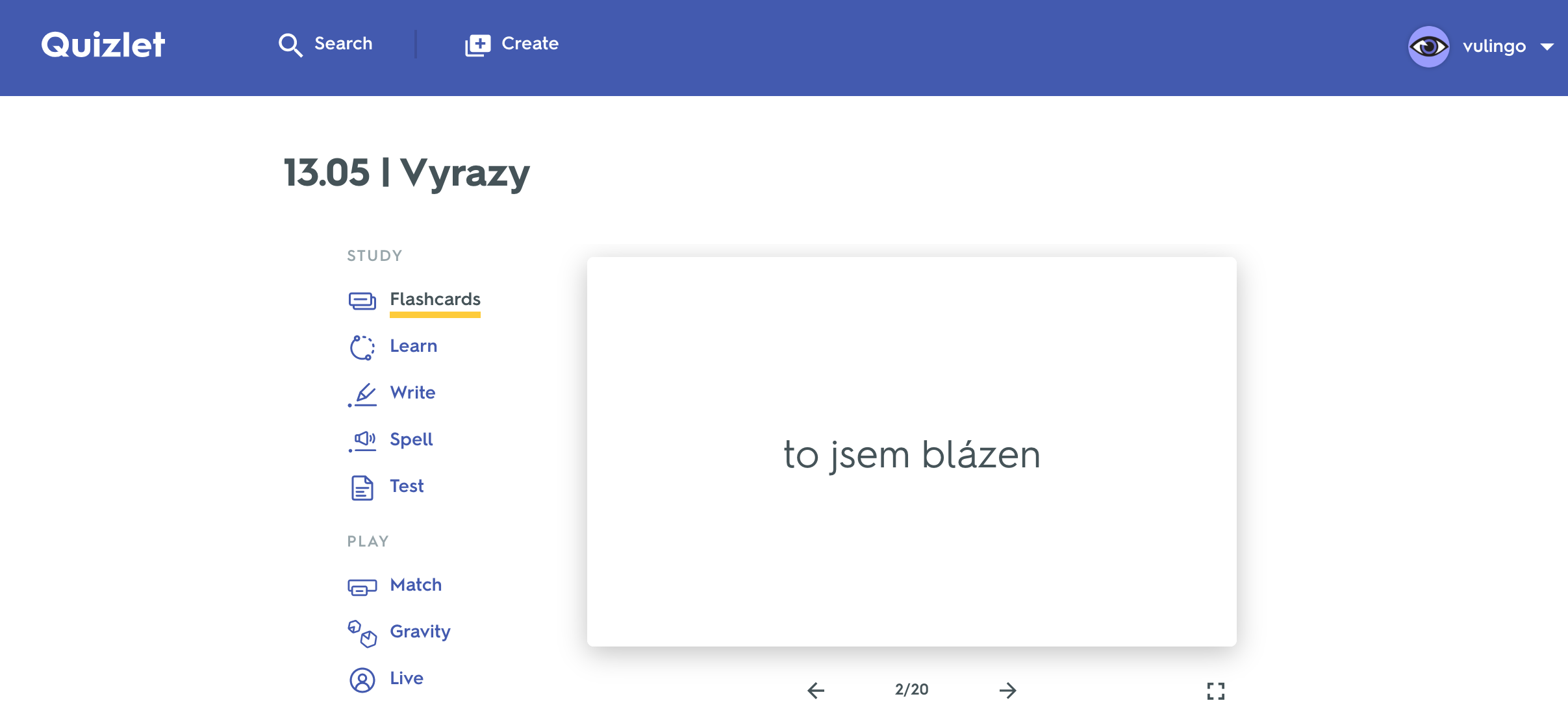Click the Quizlet logo

[x=103, y=45]
